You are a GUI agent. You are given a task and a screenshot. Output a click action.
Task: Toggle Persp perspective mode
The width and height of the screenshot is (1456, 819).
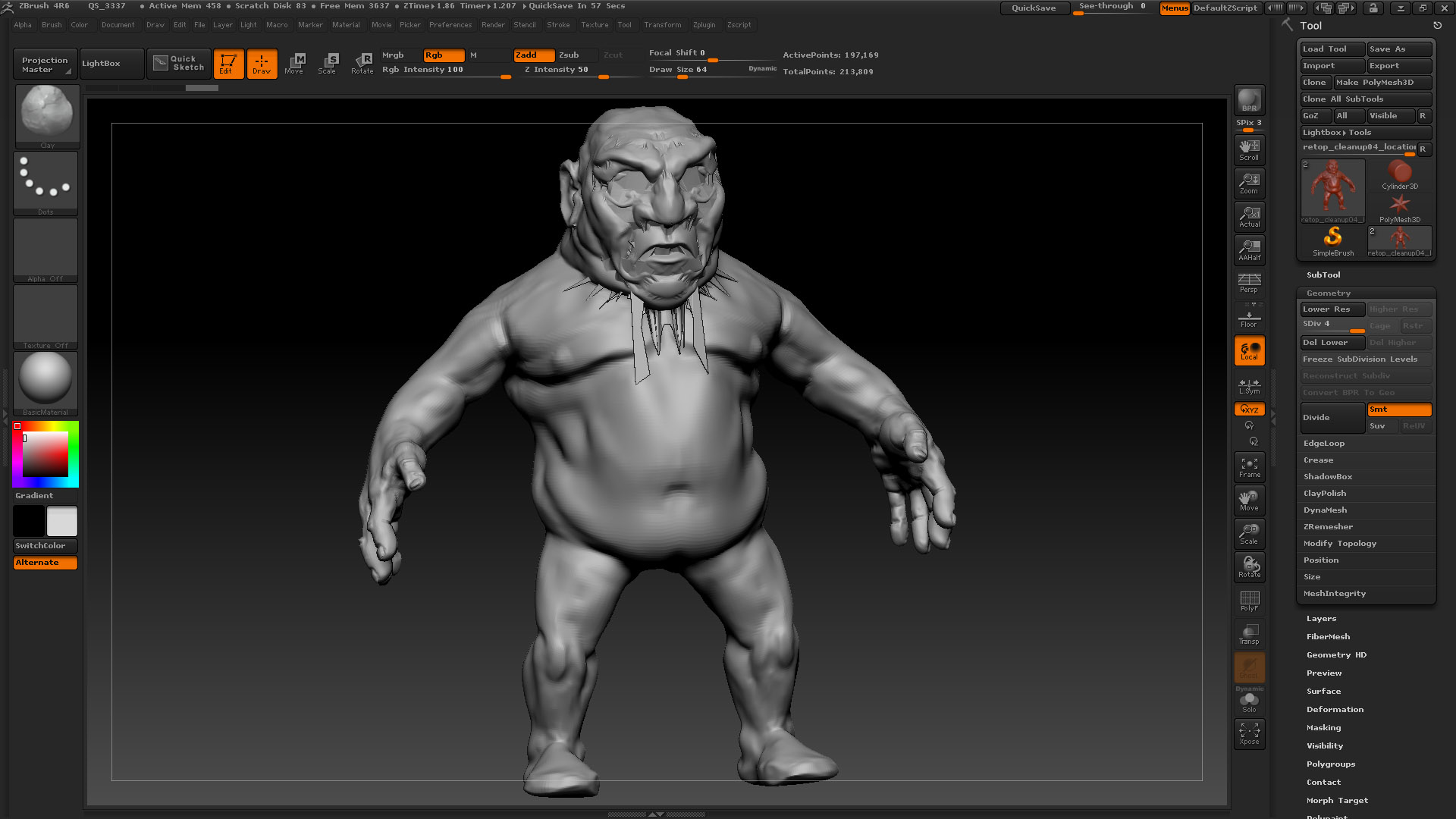coord(1249,283)
